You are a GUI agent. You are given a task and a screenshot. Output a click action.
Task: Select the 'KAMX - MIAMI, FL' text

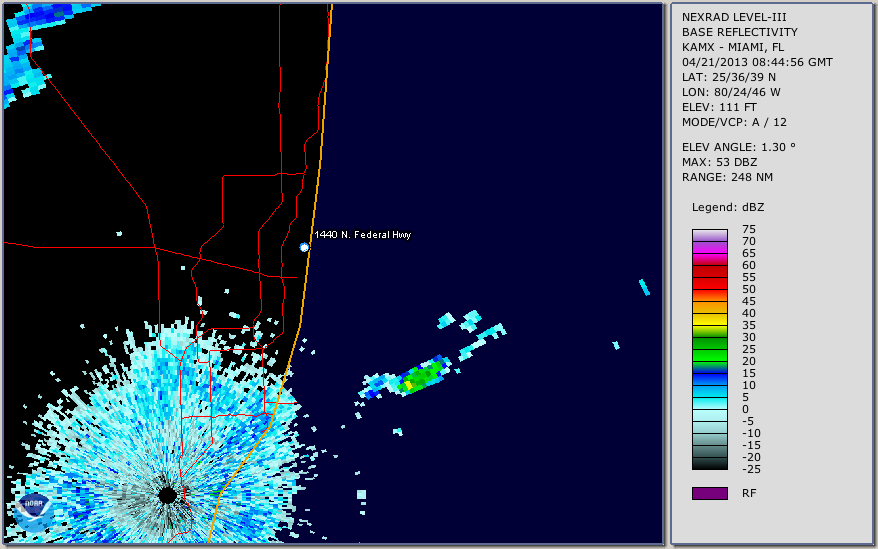coord(732,47)
